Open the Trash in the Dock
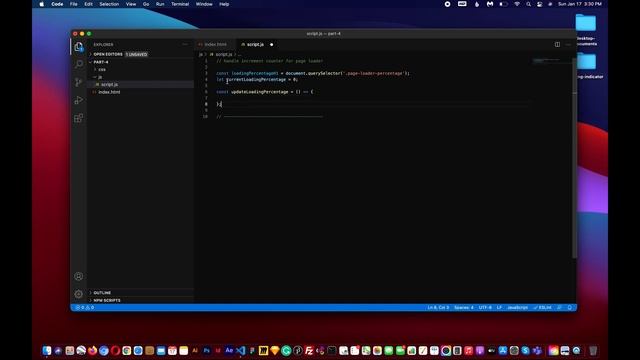The height and width of the screenshot is (360, 640). point(593,350)
